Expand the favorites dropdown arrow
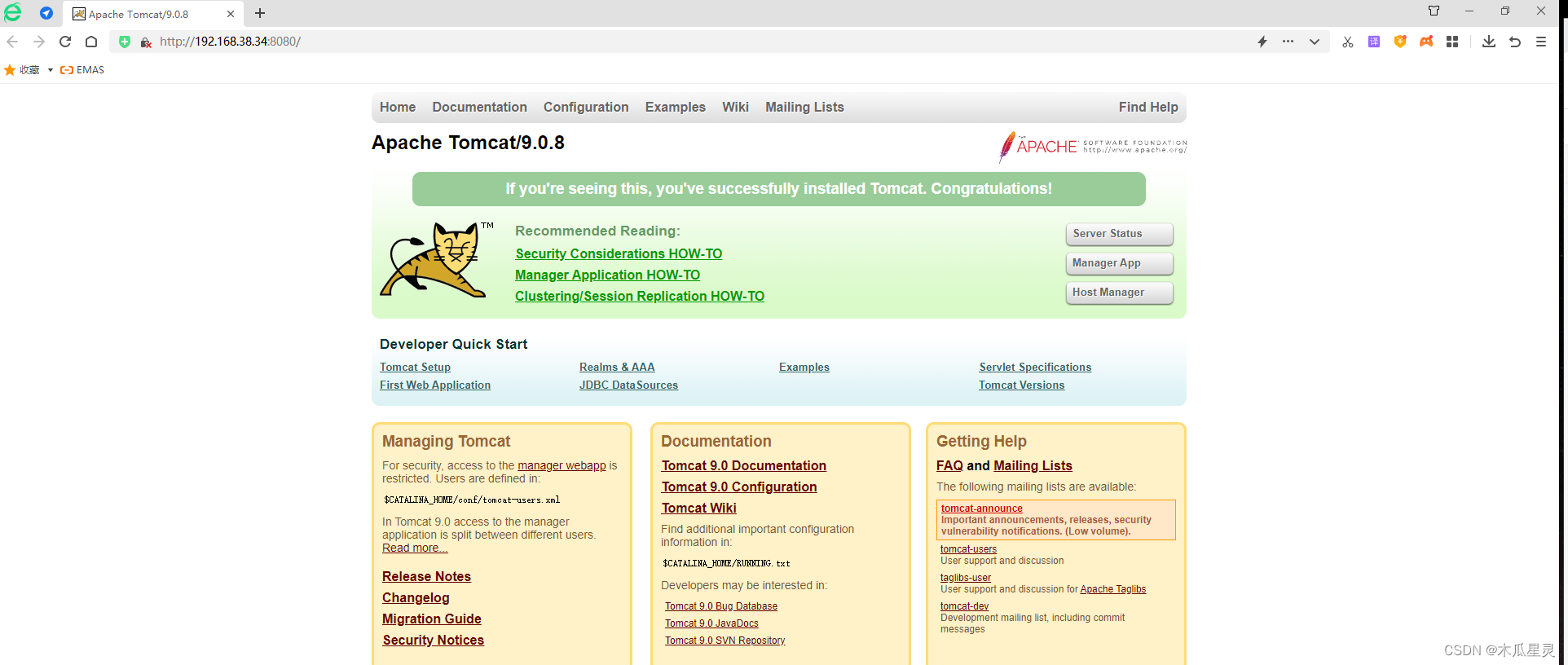This screenshot has width=1568, height=665. click(51, 70)
